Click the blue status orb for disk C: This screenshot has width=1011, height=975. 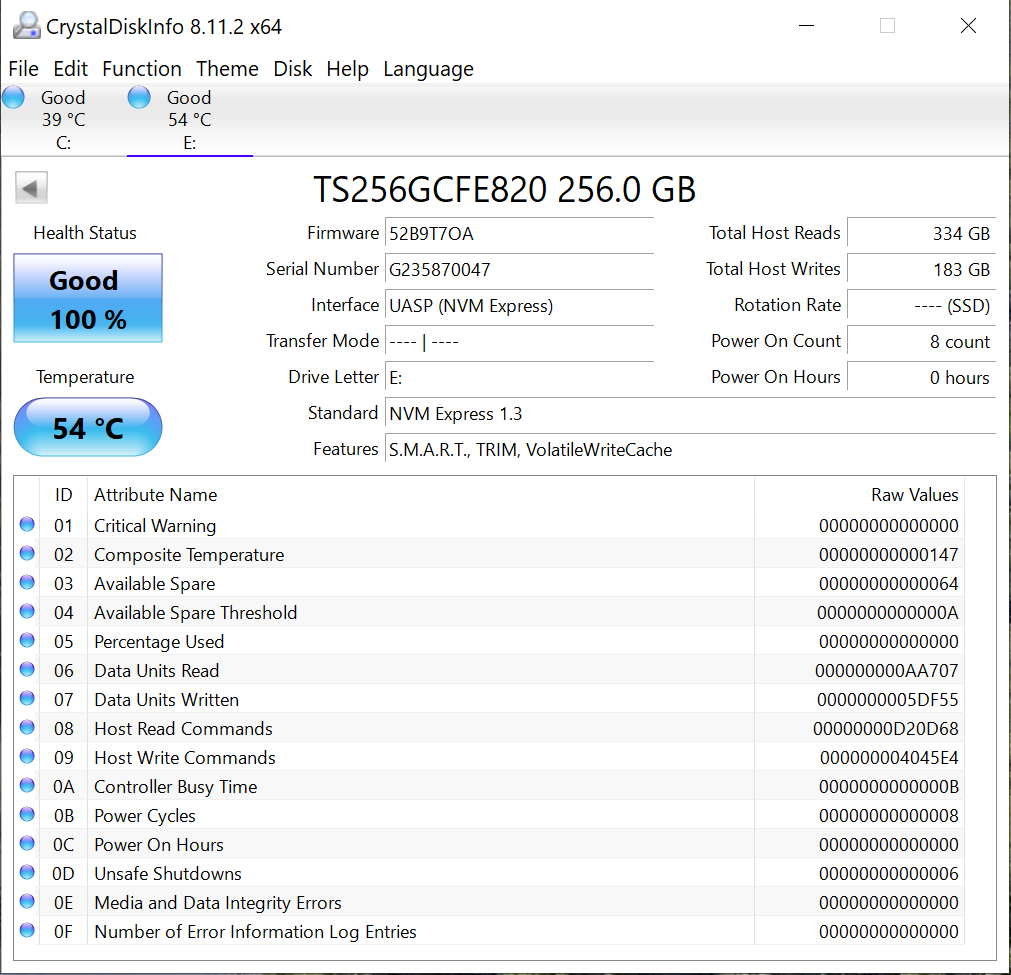pos(14,98)
